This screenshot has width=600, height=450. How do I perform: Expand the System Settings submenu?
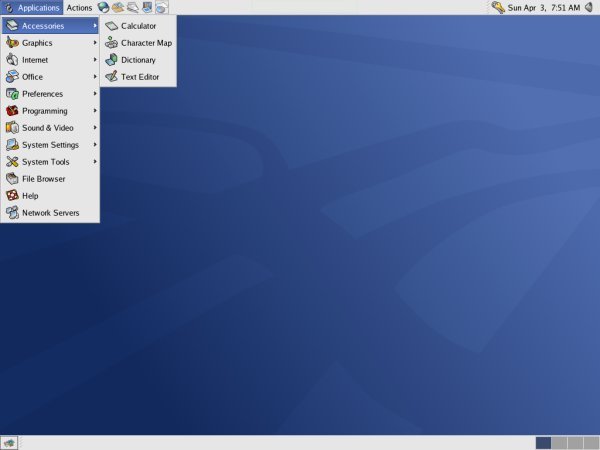tap(50, 145)
